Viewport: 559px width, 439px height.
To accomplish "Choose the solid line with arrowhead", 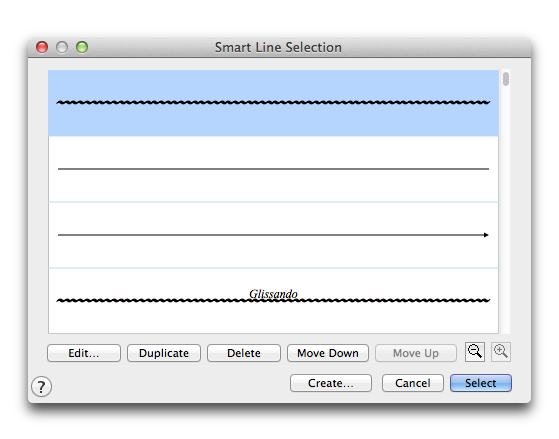I will 273,235.
